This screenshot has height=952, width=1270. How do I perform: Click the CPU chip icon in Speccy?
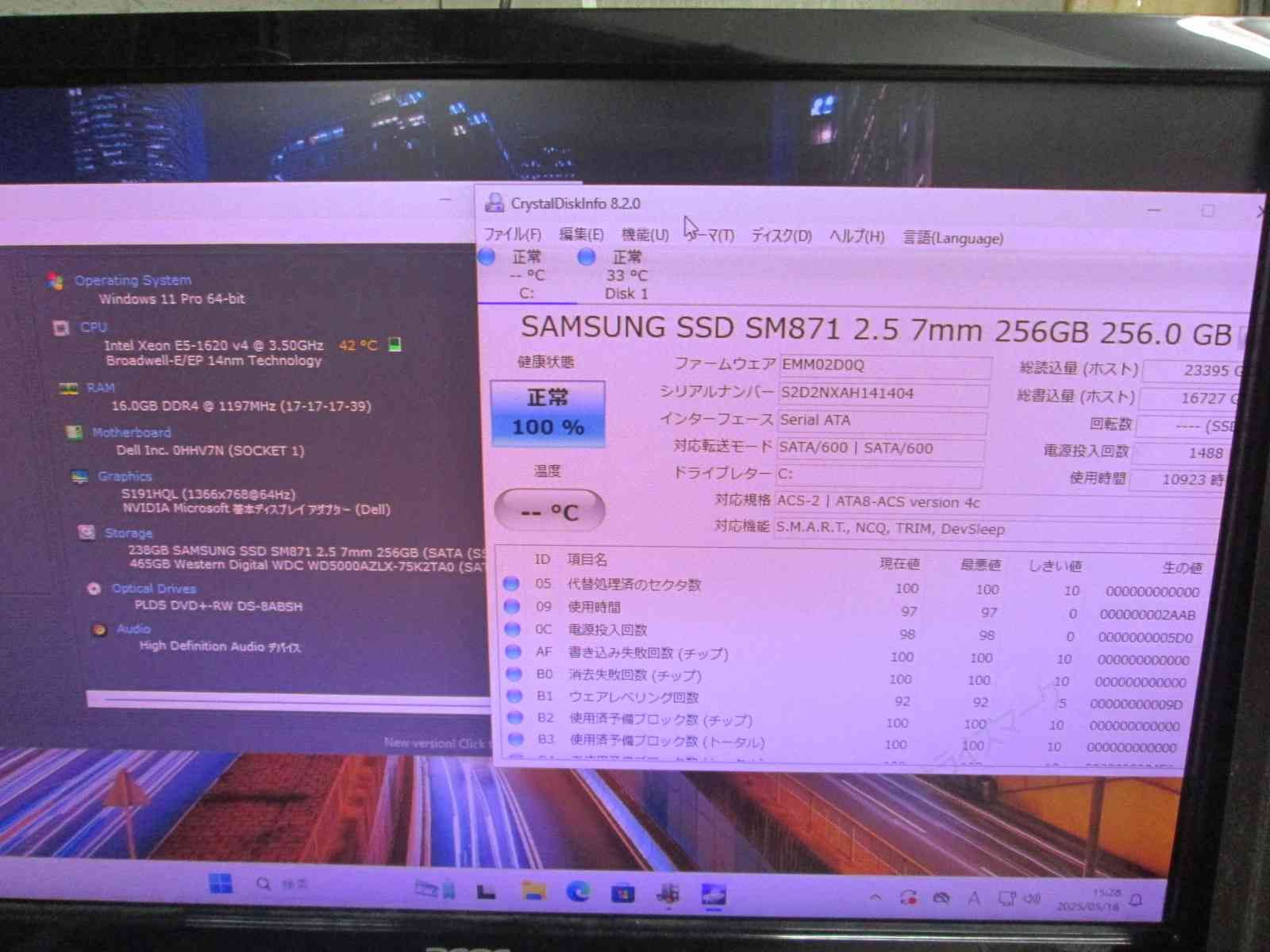tap(60, 328)
